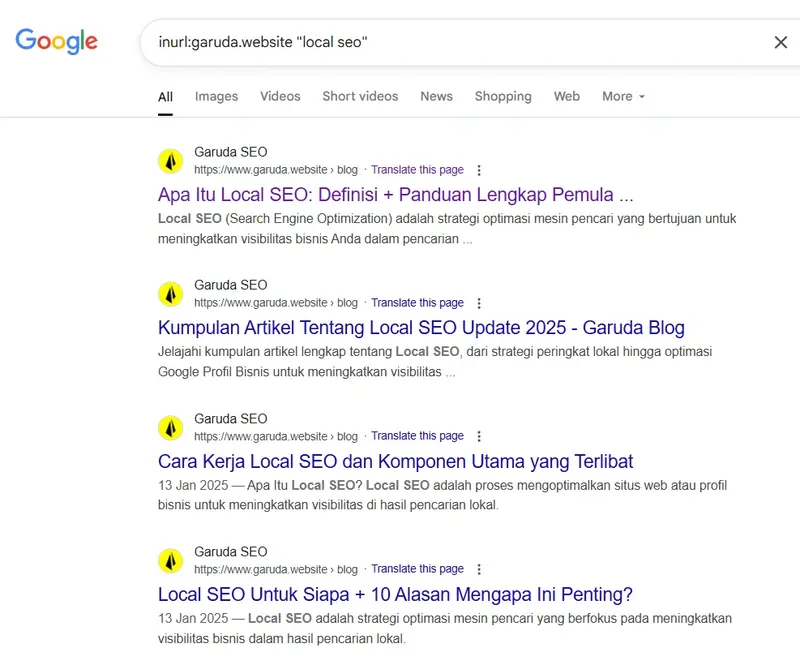800x665 pixels.
Task: Switch to the Images tab
Action: pyautogui.click(x=216, y=96)
